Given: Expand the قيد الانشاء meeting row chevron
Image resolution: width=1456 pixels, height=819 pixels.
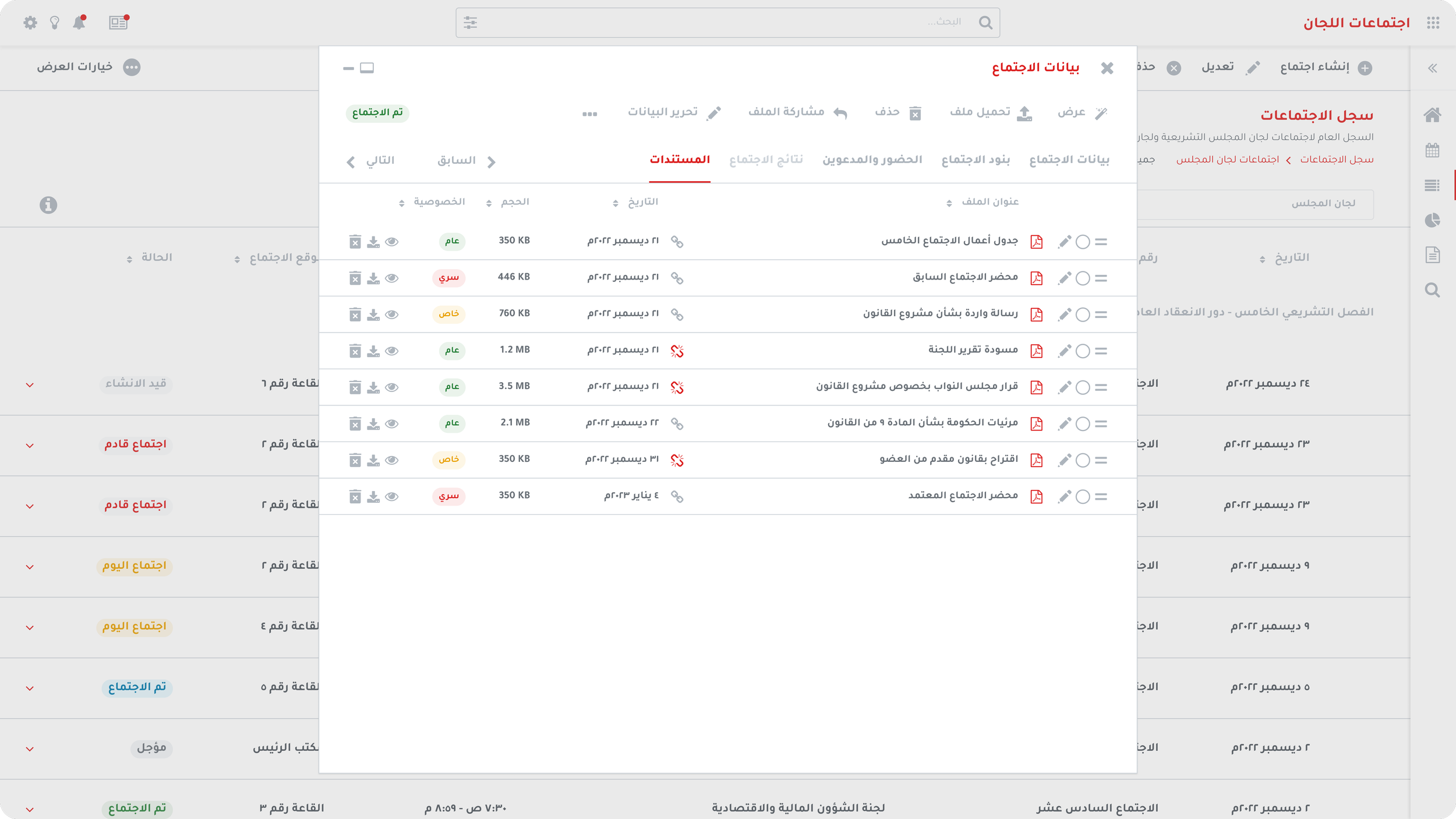Looking at the screenshot, I should pyautogui.click(x=30, y=385).
